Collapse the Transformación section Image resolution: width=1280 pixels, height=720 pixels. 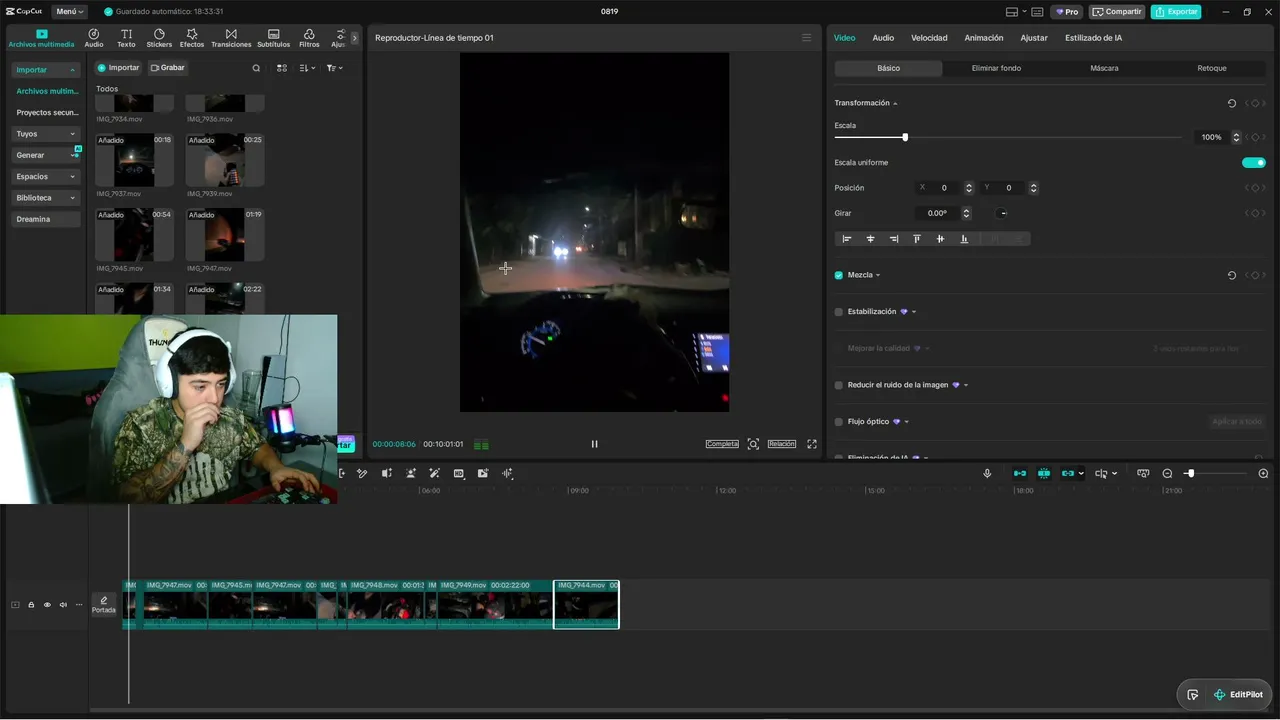coord(895,103)
